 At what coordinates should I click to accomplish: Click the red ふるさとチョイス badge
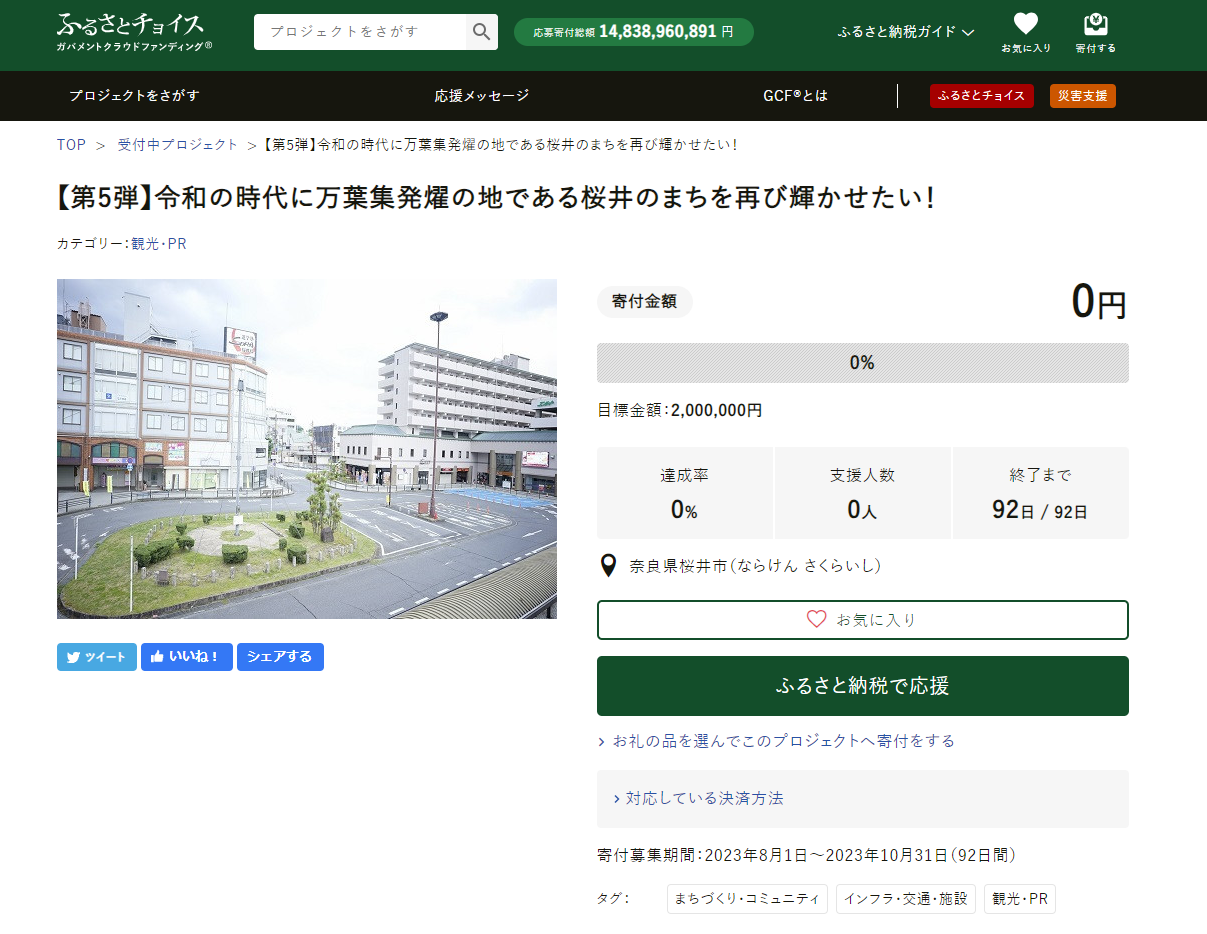pyautogui.click(x=981, y=96)
